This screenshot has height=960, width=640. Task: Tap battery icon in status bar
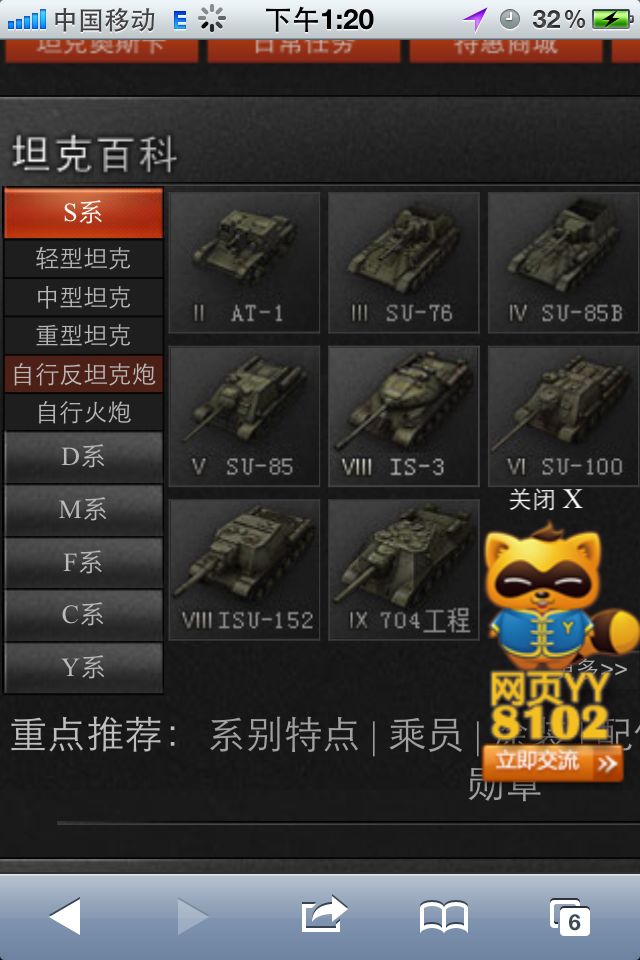(613, 19)
